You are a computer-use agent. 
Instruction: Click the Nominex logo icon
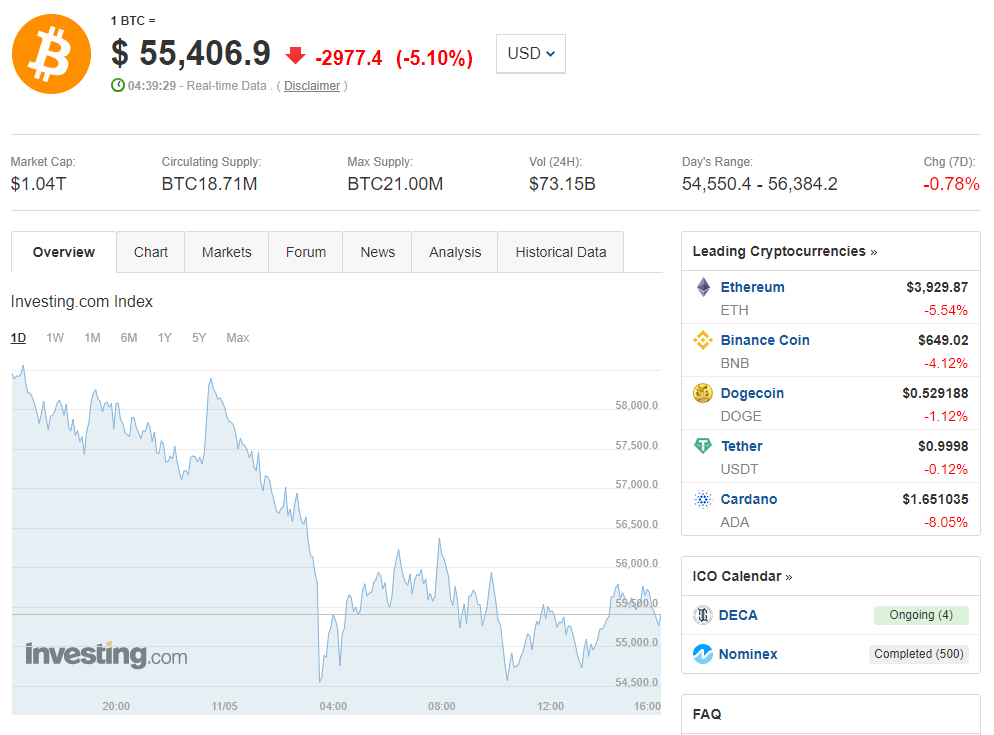[x=702, y=654]
